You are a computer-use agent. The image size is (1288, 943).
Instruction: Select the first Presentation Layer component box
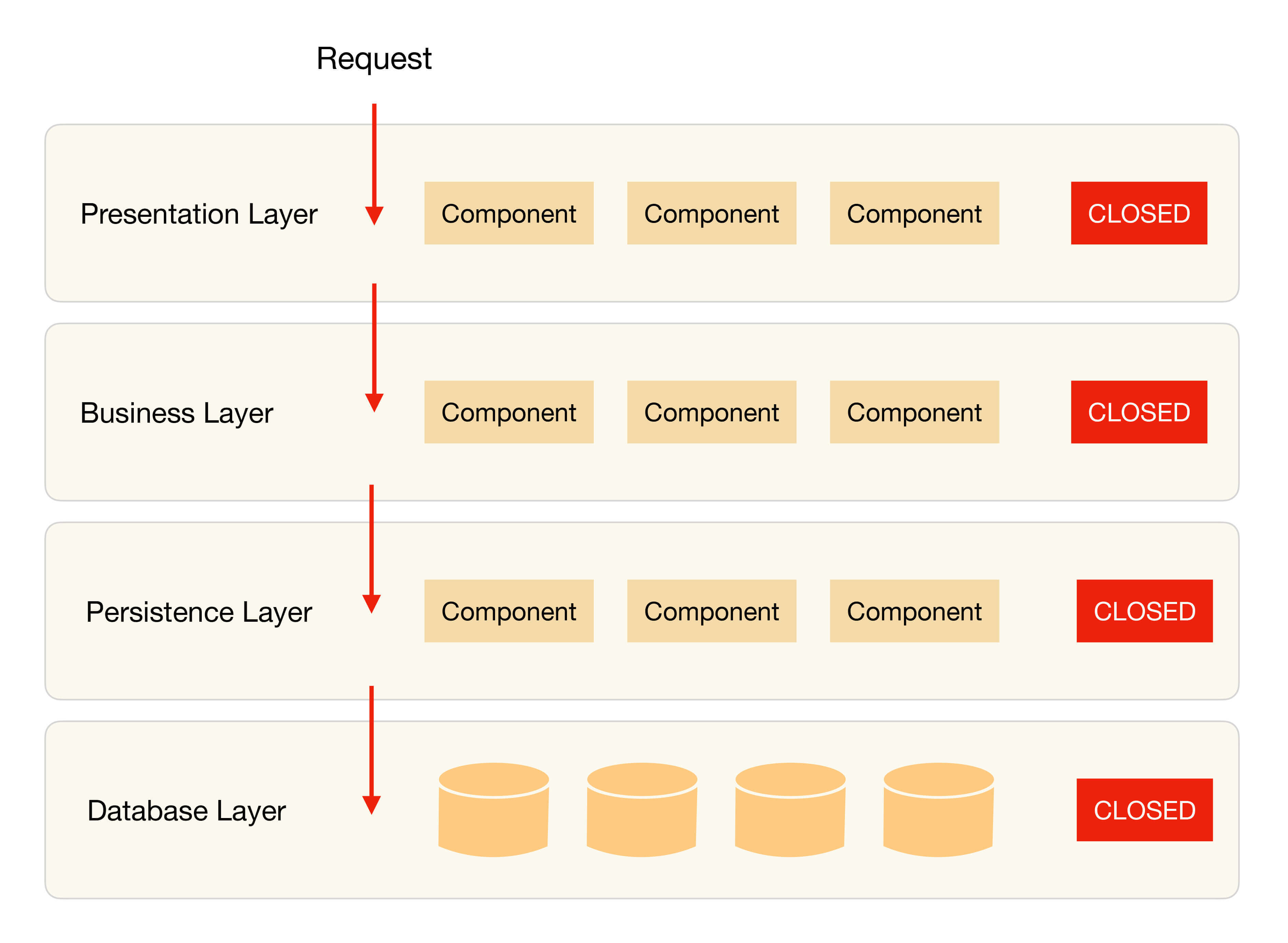[508, 213]
